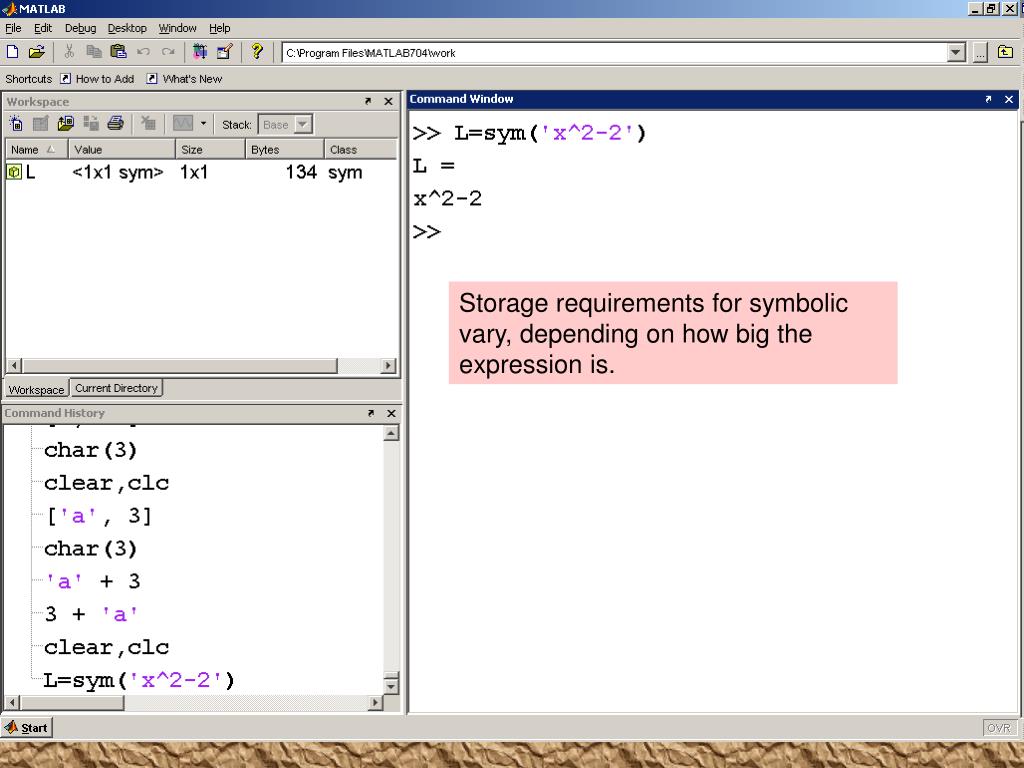
Task: Click the Paste clipboard icon
Action: [118, 52]
